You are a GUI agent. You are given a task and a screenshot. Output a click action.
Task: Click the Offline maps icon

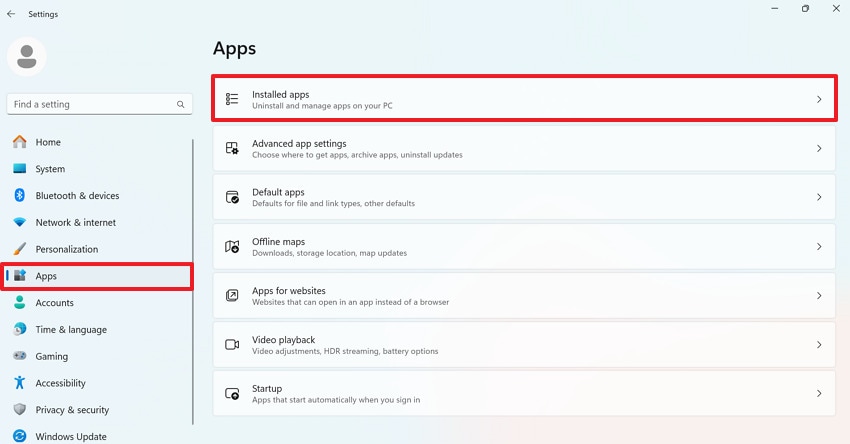click(x=232, y=247)
